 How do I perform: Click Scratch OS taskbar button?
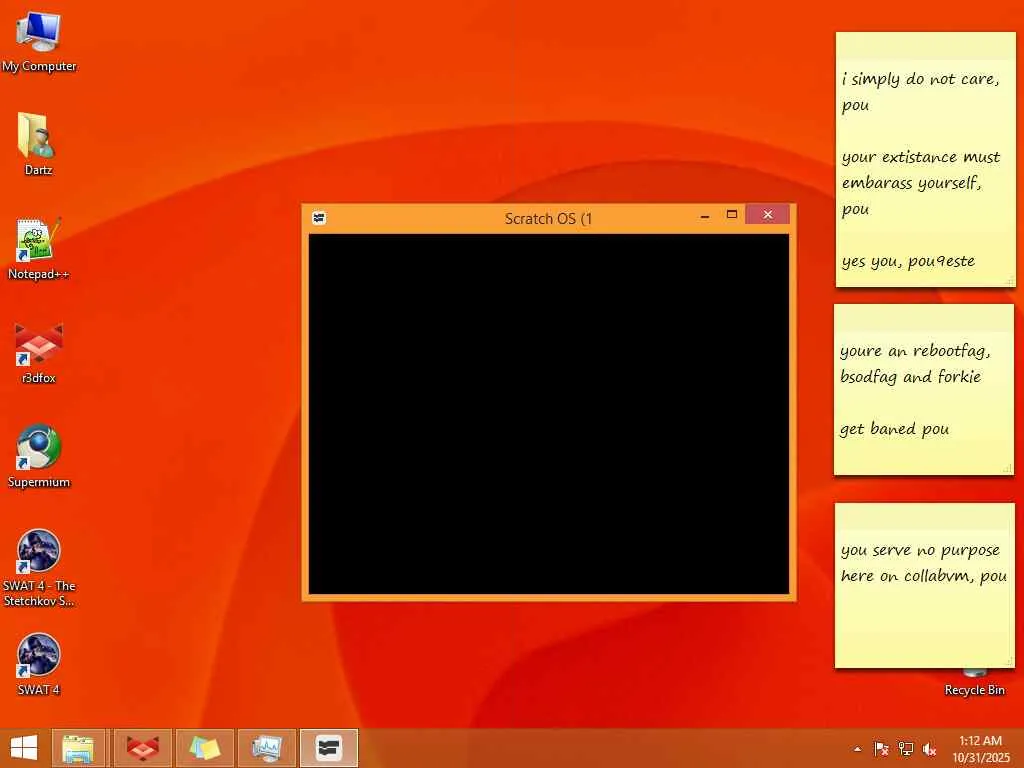[328, 748]
